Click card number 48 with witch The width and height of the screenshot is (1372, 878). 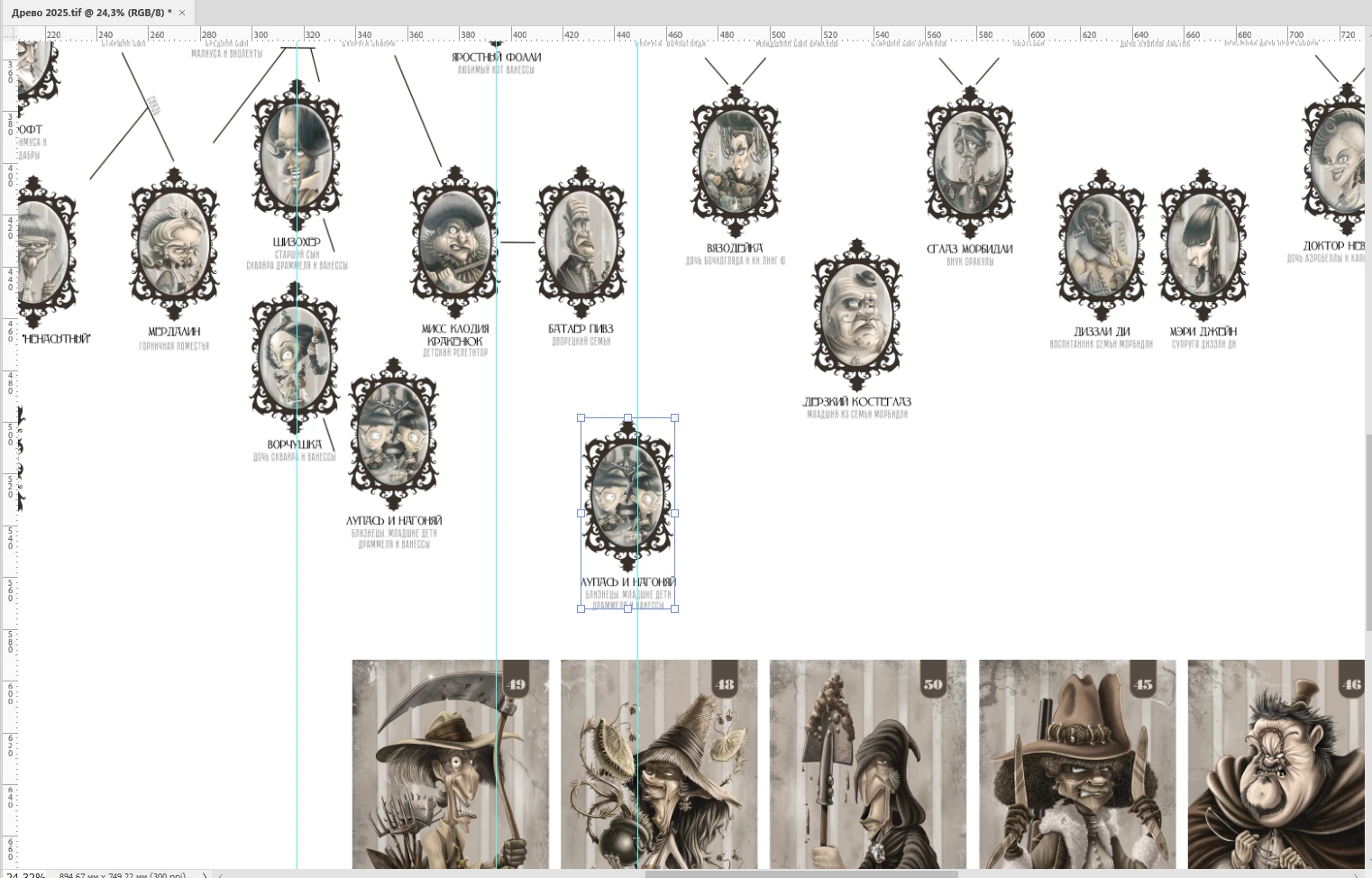[659, 764]
